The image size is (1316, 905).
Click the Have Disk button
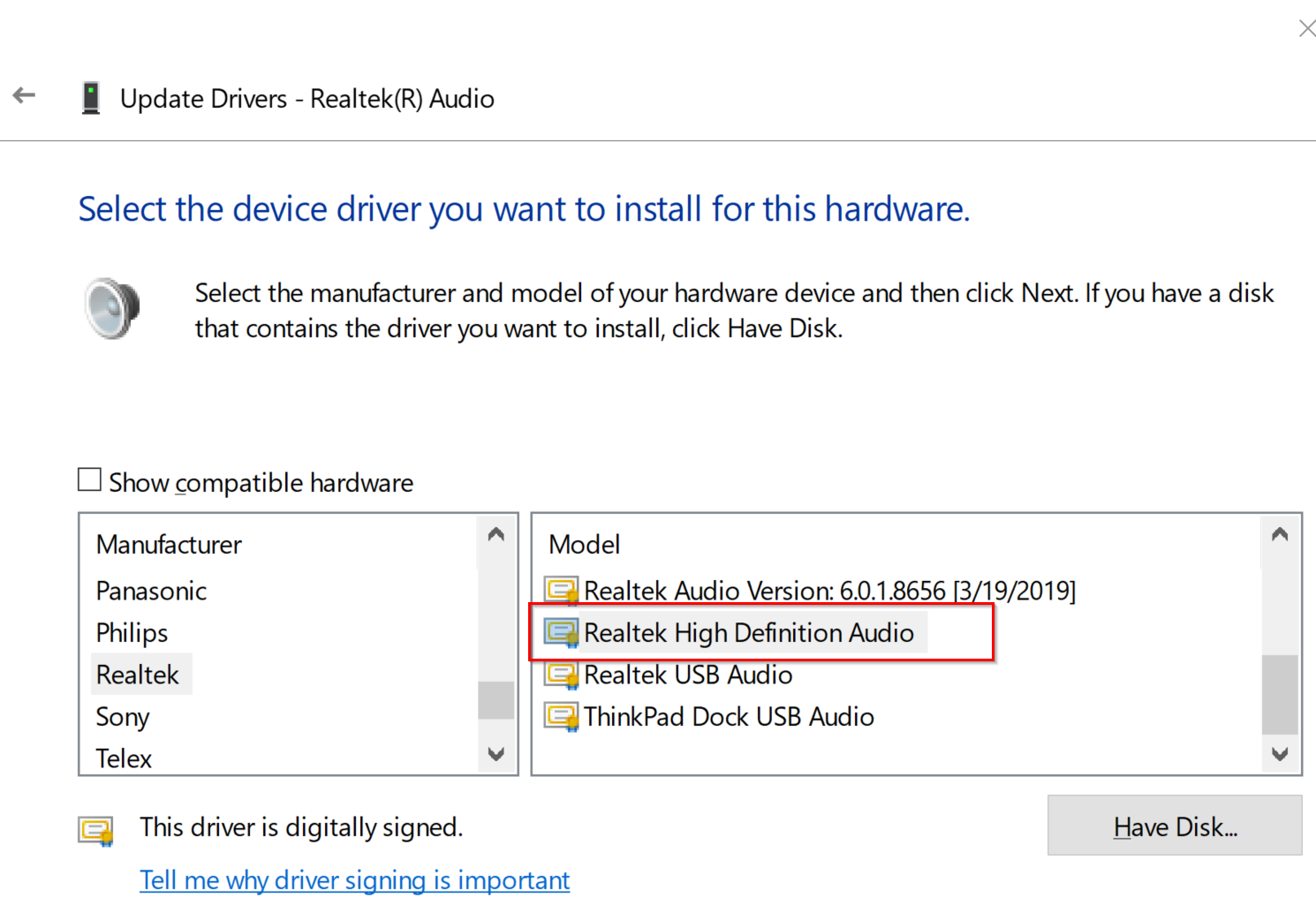[1175, 826]
